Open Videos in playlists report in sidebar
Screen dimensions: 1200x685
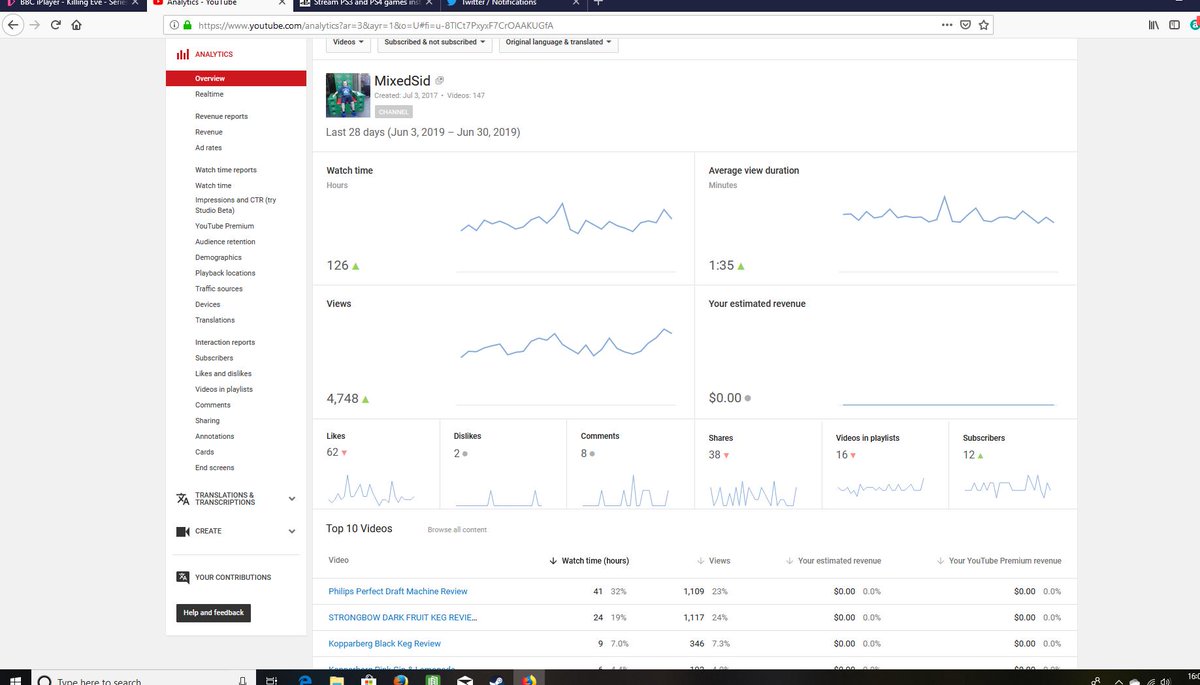click(224, 389)
